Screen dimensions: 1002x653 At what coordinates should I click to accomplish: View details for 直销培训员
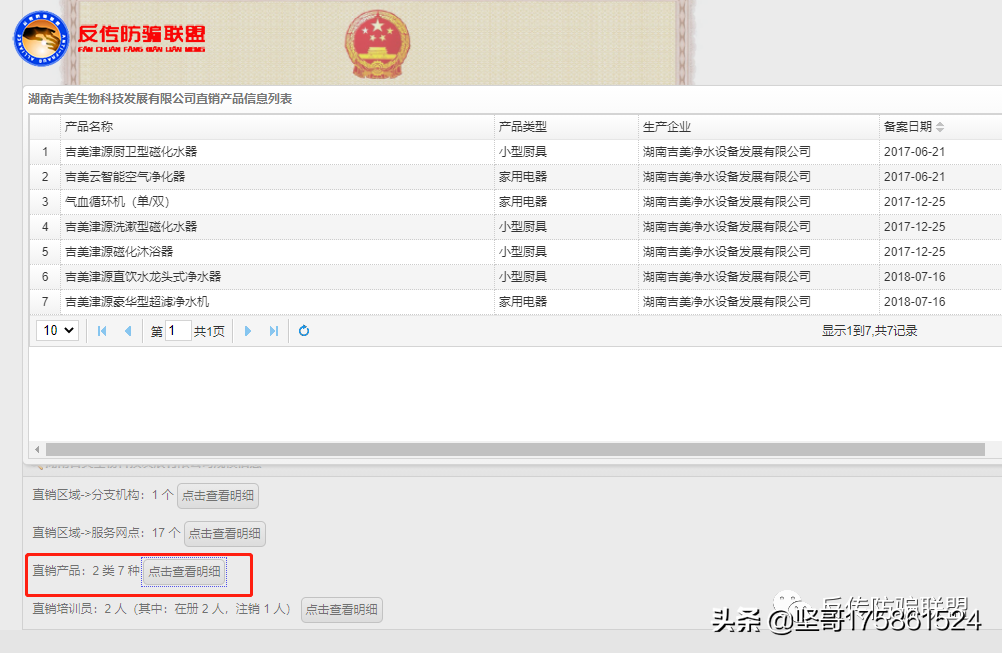(342, 610)
